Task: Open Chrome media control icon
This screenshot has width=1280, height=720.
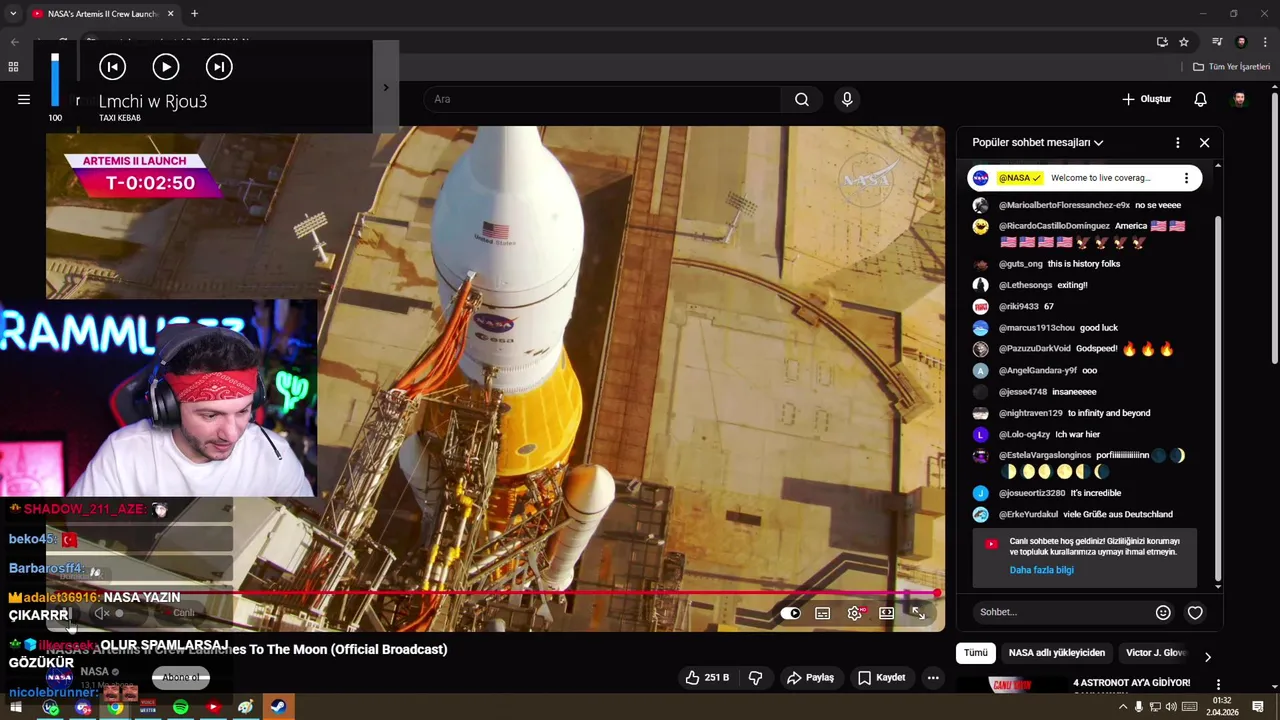Action: coord(1217,42)
